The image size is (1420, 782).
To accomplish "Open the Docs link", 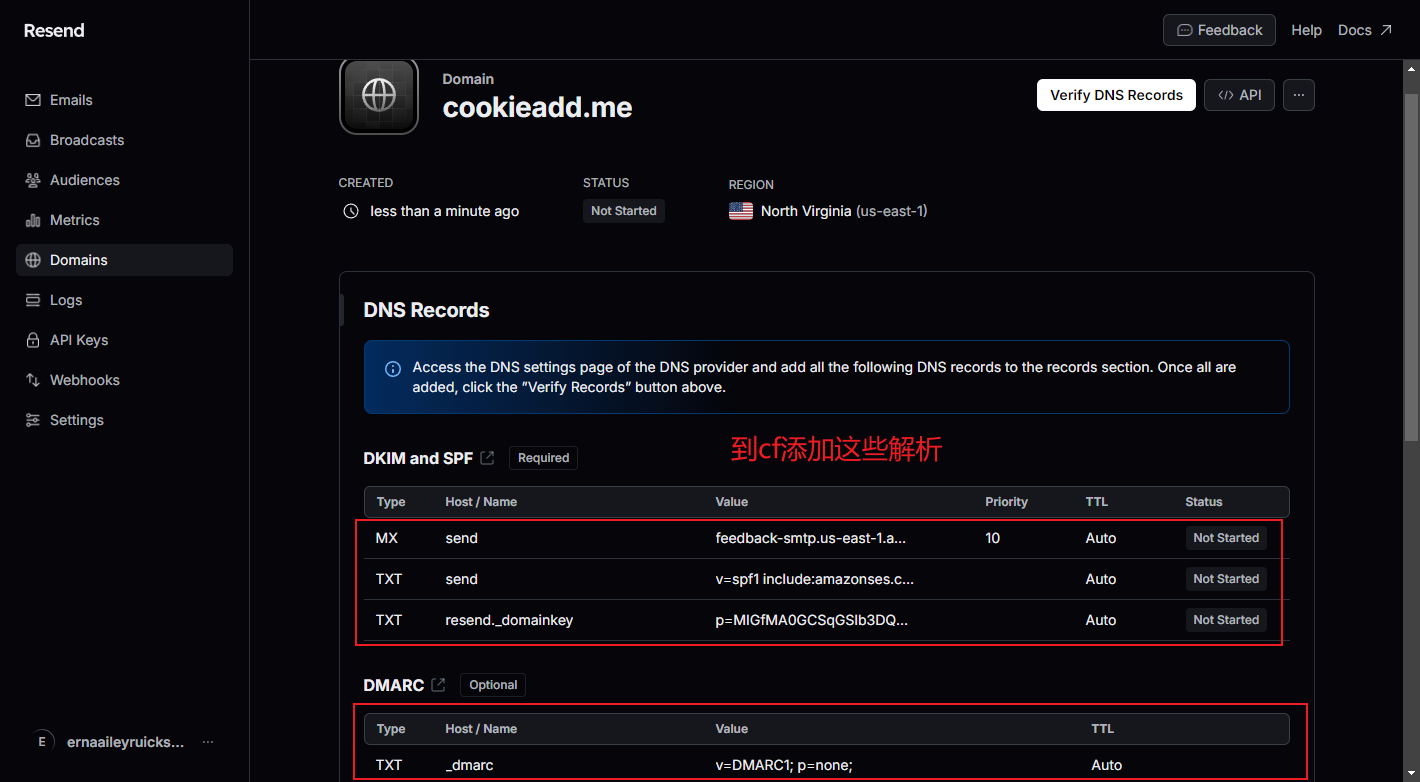I will (x=1364, y=30).
